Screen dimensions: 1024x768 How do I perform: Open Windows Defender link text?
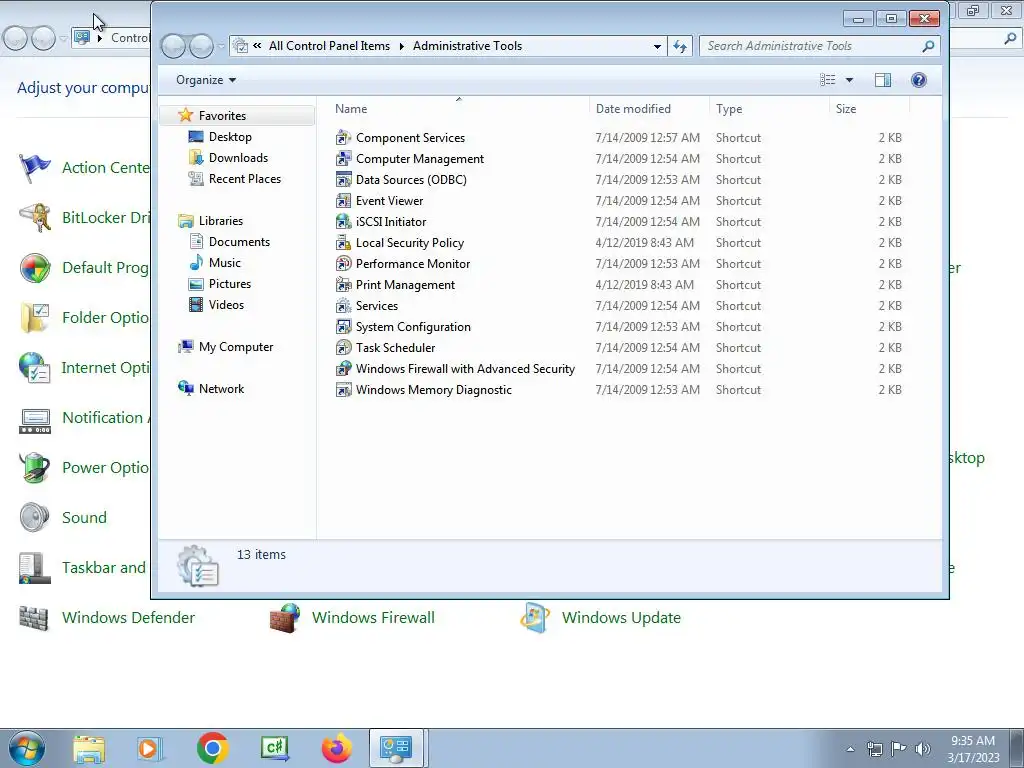click(128, 618)
